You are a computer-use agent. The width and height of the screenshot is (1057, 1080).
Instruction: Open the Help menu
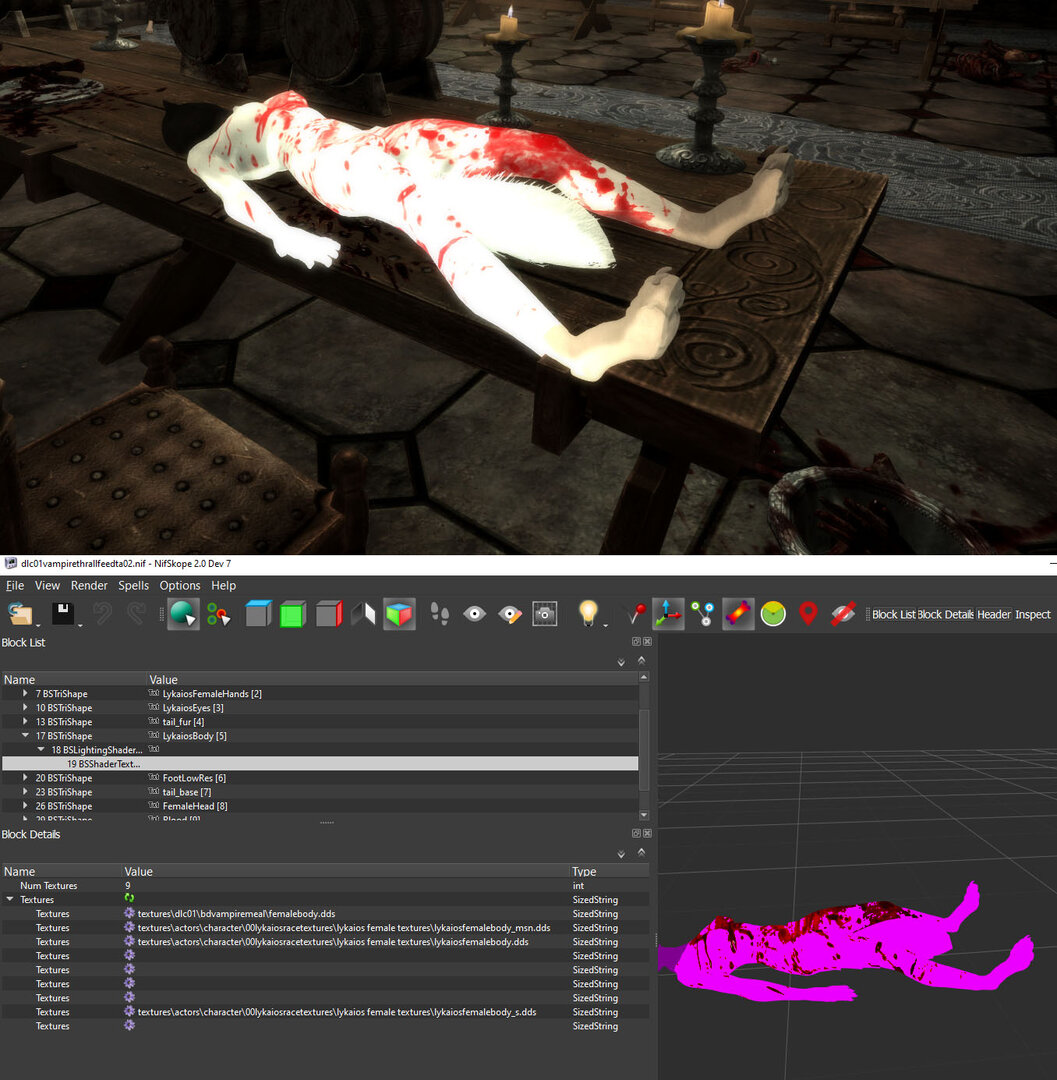point(223,585)
